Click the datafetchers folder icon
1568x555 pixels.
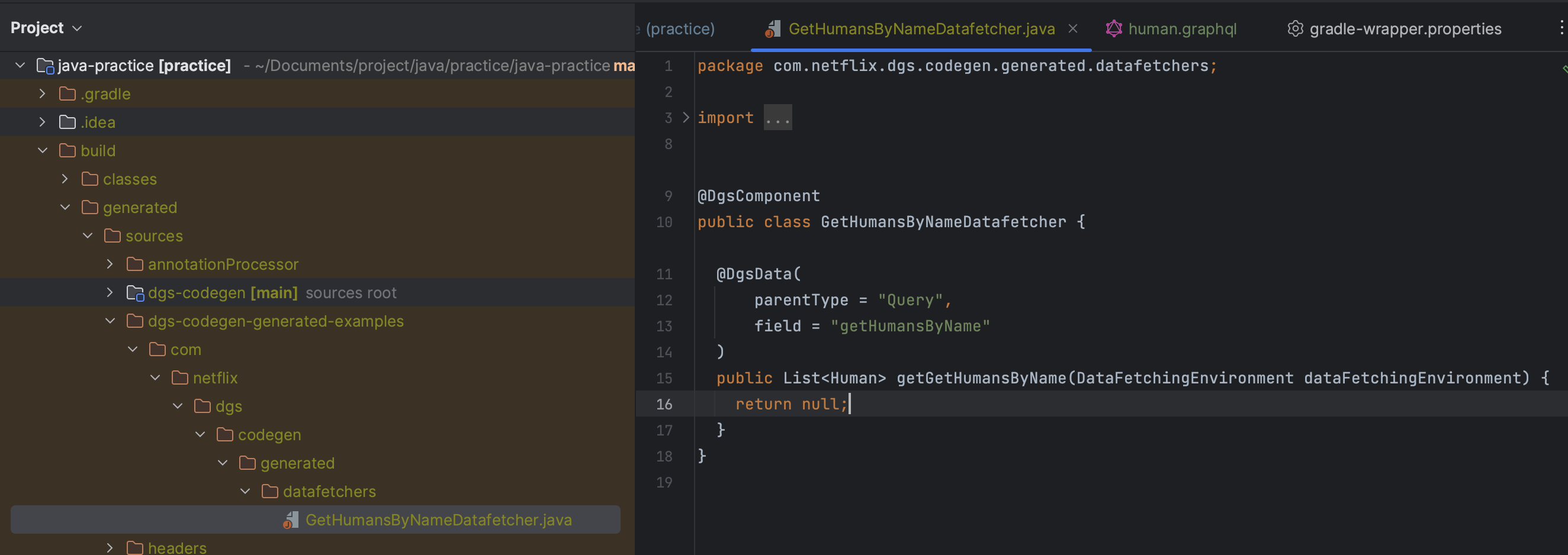(x=269, y=491)
